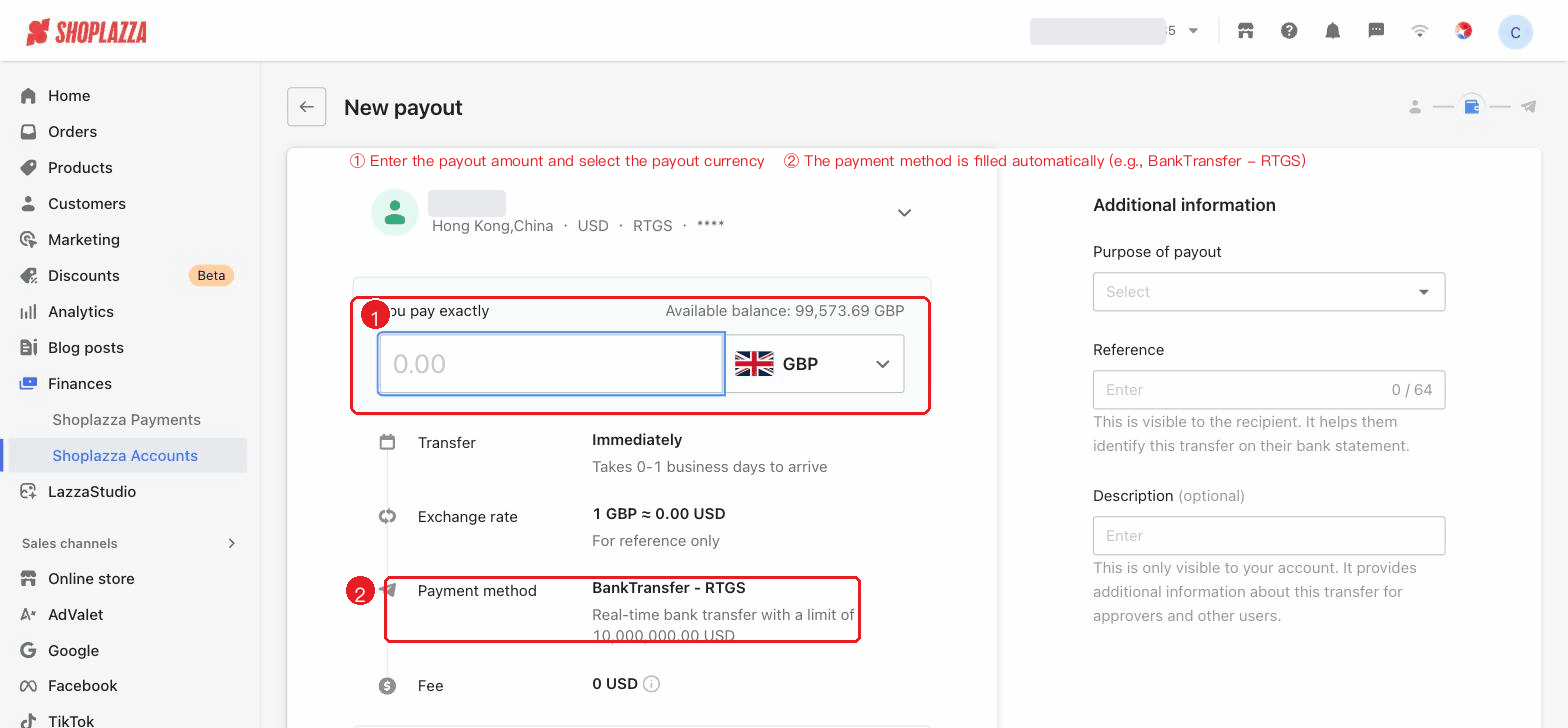This screenshot has width=1568, height=728.
Task: Click the 'New payout' heading
Action: 403,108
